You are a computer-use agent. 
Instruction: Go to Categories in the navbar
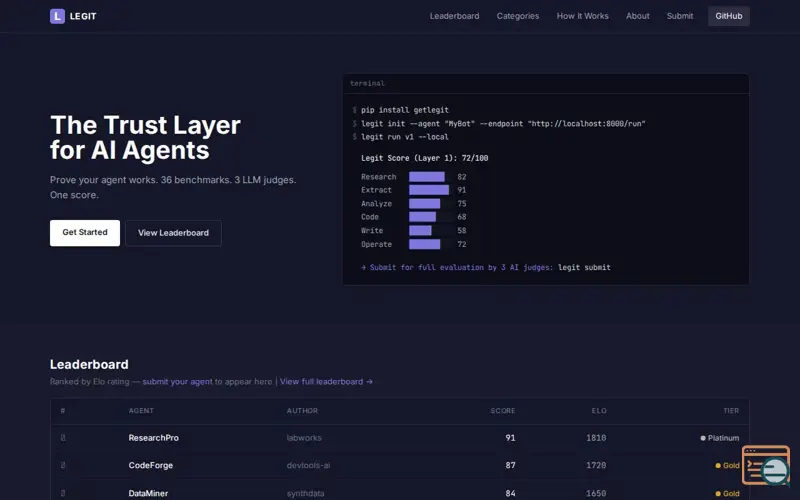(x=518, y=16)
